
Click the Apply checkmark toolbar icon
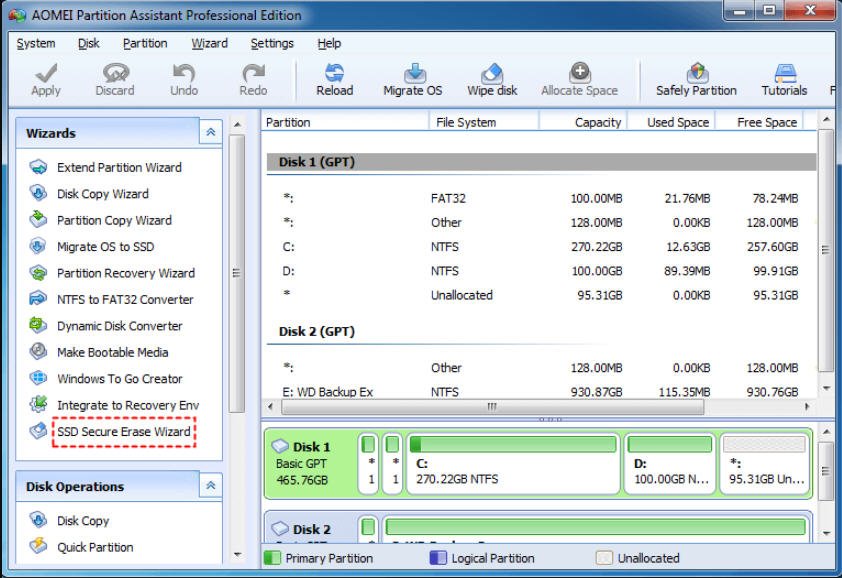pyautogui.click(x=46, y=73)
